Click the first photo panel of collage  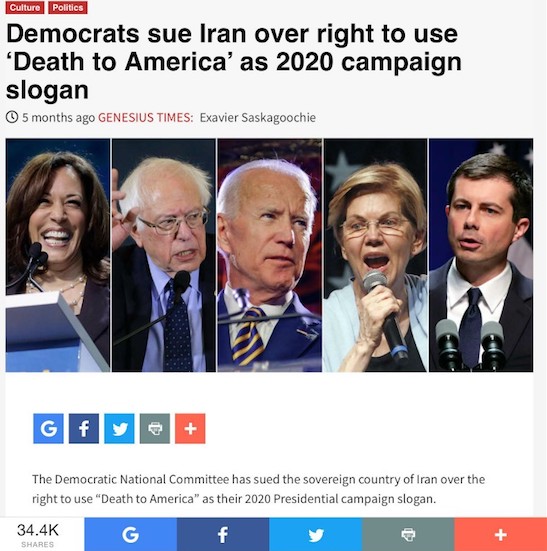coord(58,255)
